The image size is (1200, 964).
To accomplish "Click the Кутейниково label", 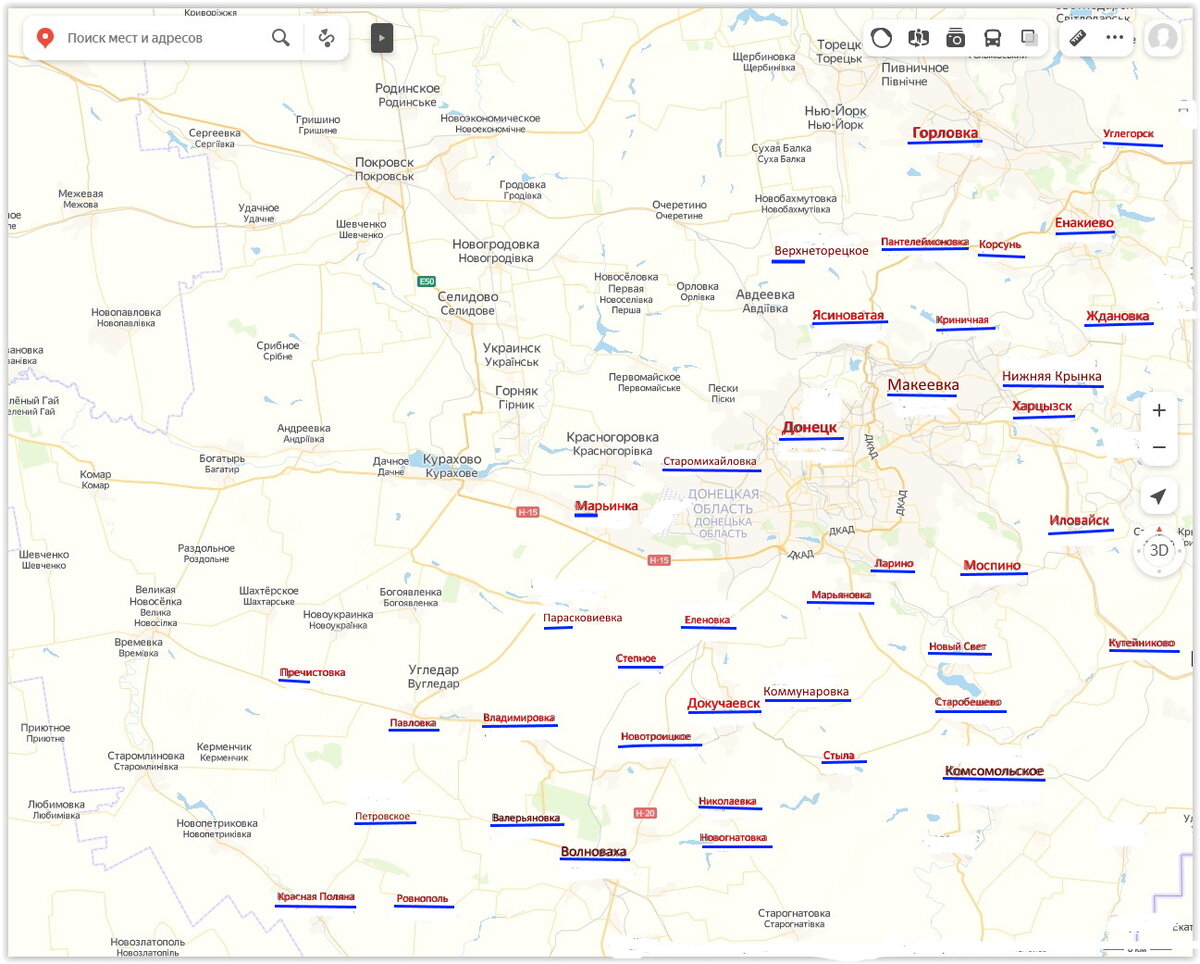I will pyautogui.click(x=1141, y=643).
